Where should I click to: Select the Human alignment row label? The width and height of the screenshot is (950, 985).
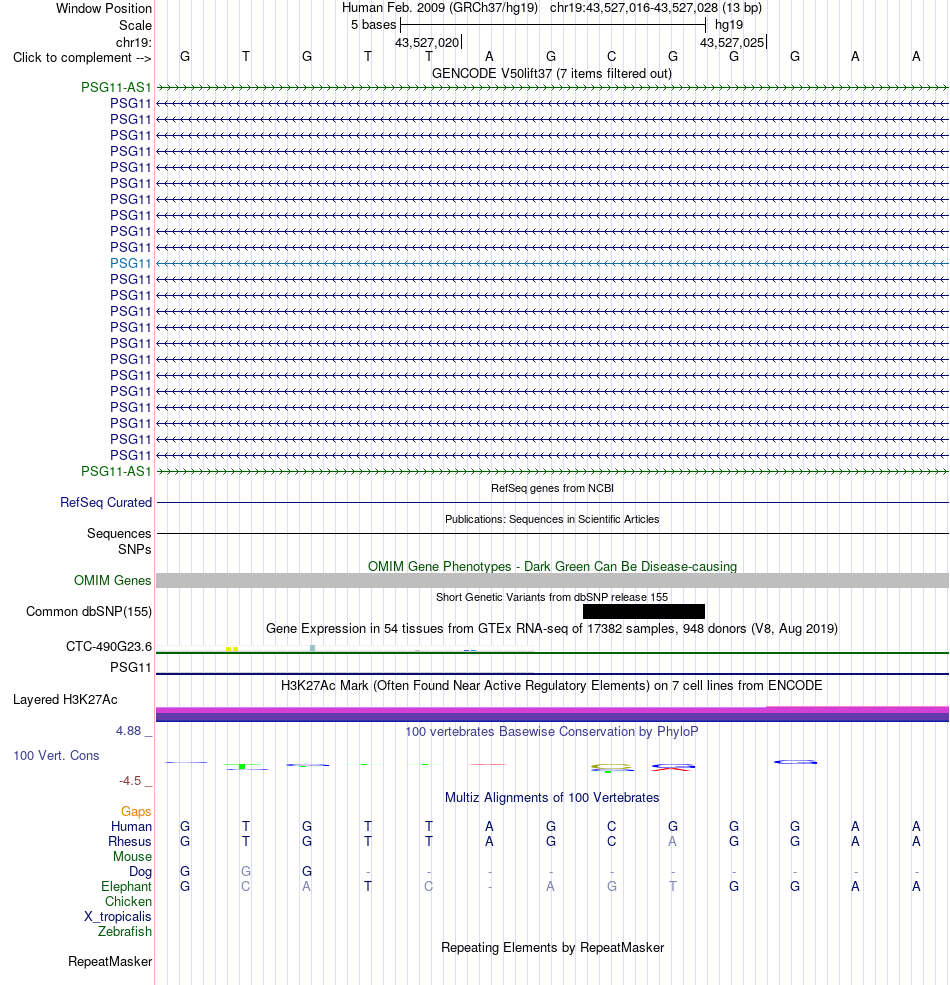(131, 827)
